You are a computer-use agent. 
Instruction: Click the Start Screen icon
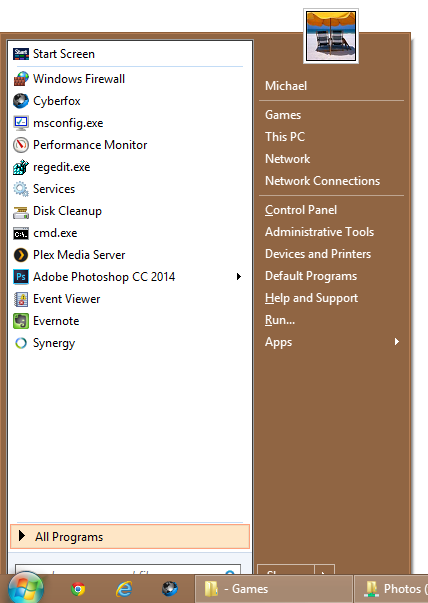(x=21, y=54)
